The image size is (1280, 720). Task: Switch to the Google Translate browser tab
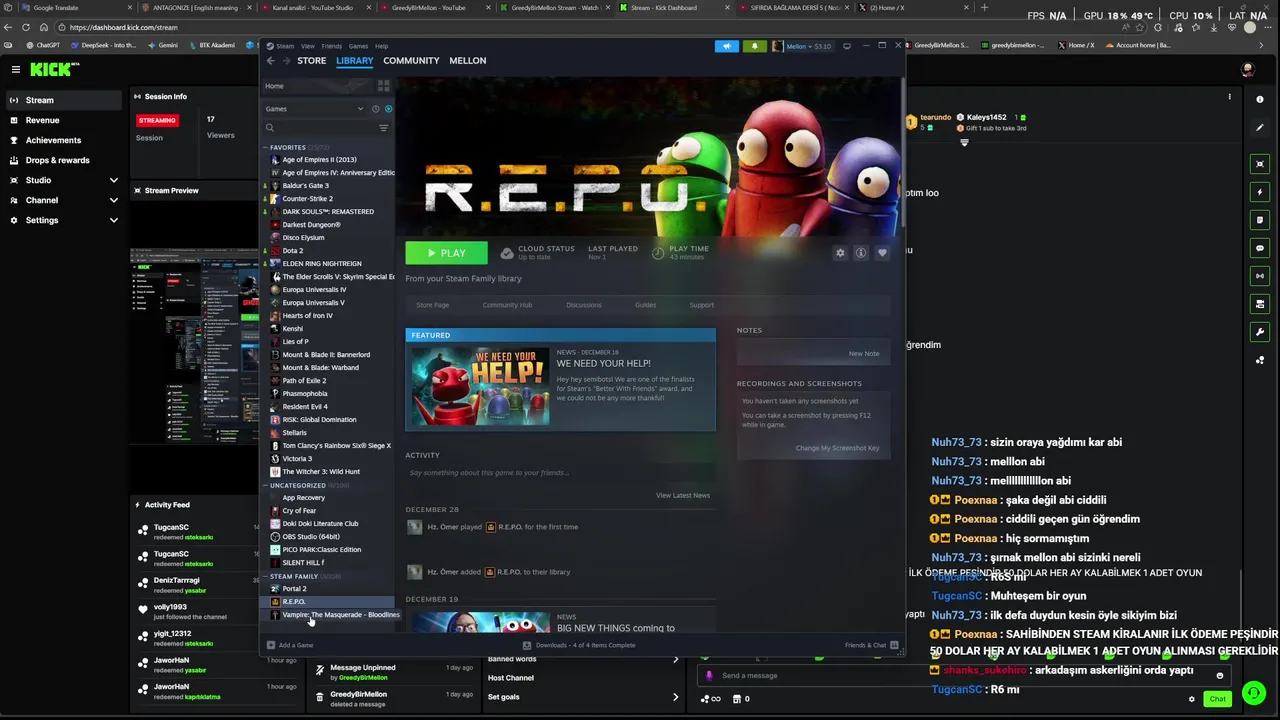66,7
